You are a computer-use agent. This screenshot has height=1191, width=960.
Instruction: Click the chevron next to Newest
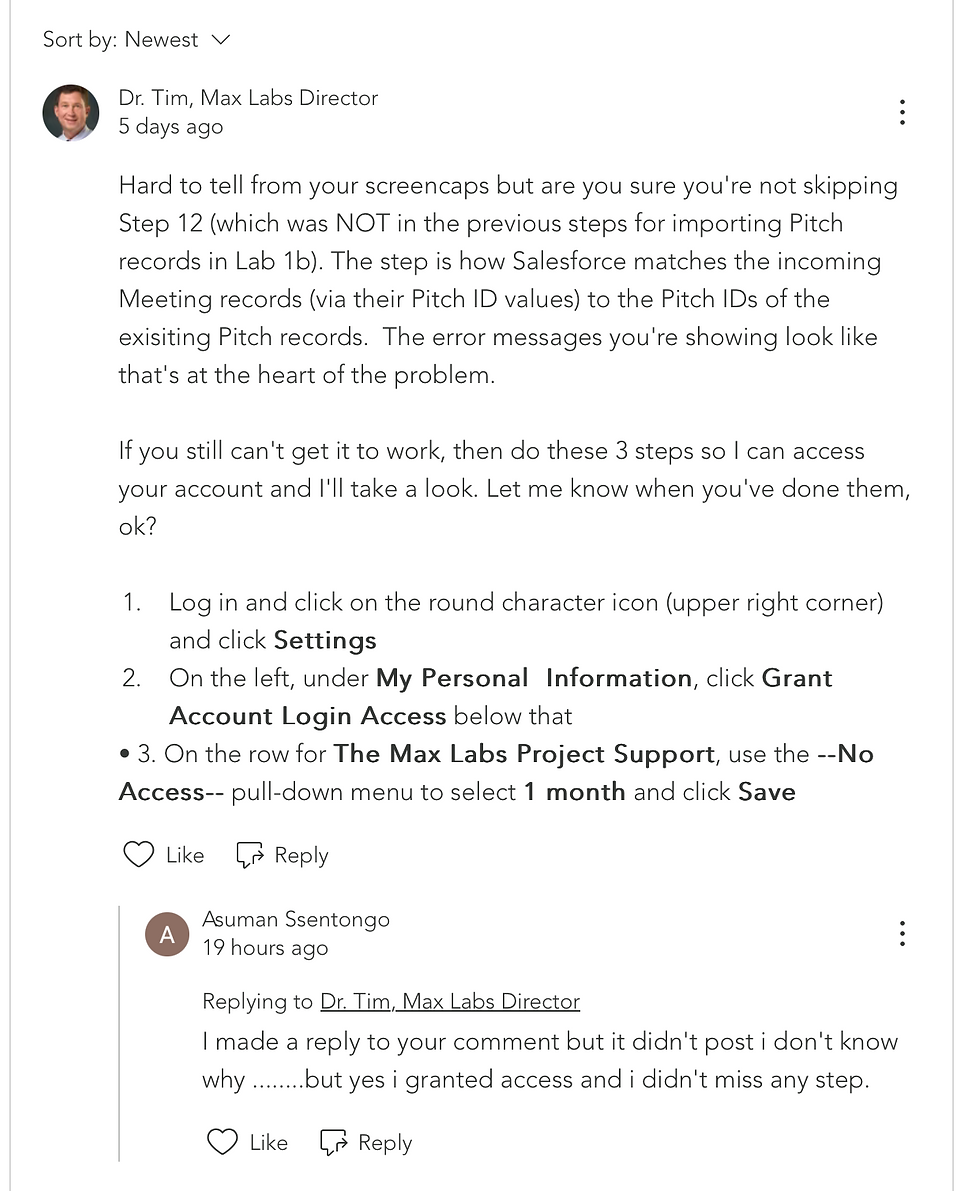(220, 39)
